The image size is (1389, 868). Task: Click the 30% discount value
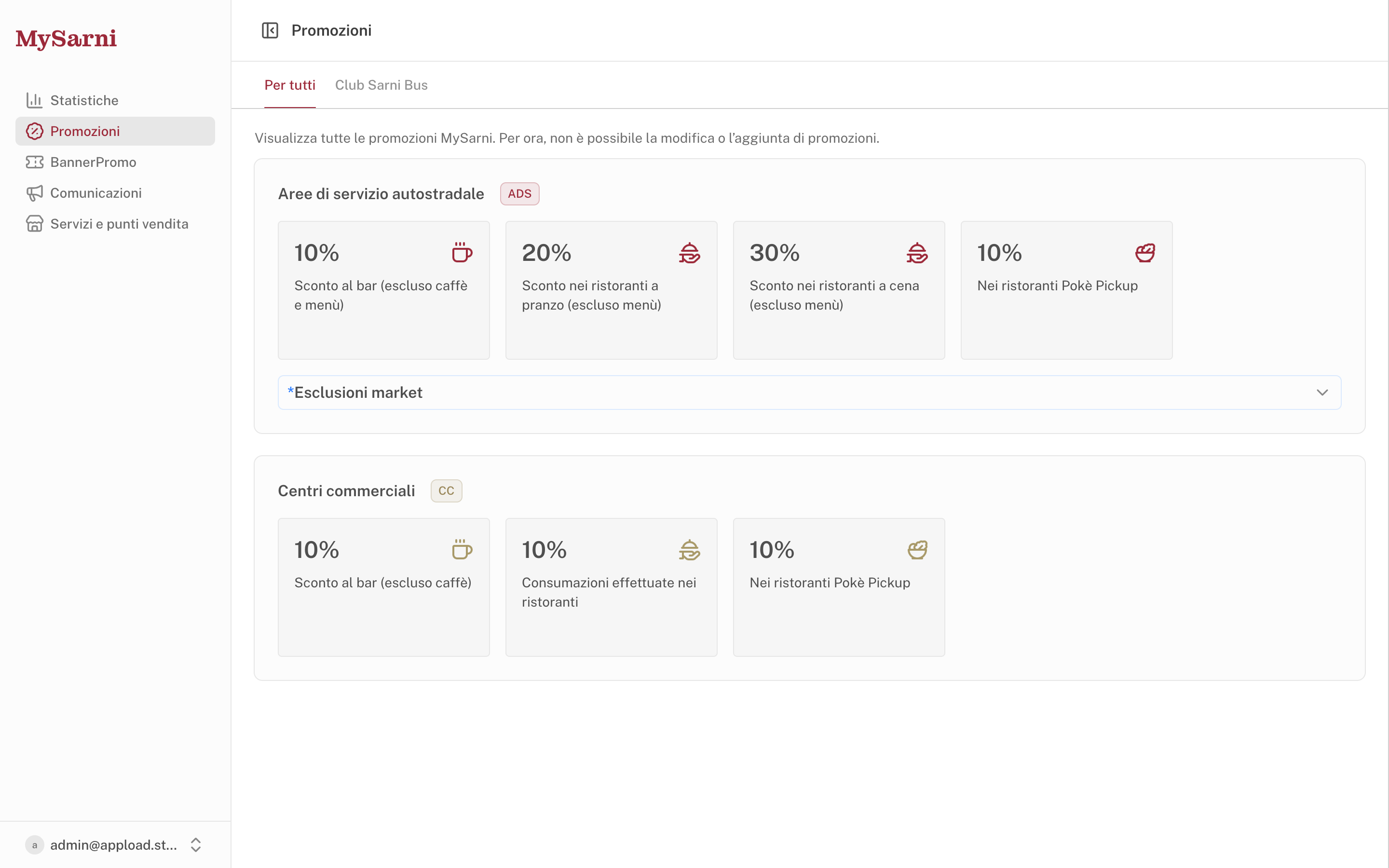[774, 253]
